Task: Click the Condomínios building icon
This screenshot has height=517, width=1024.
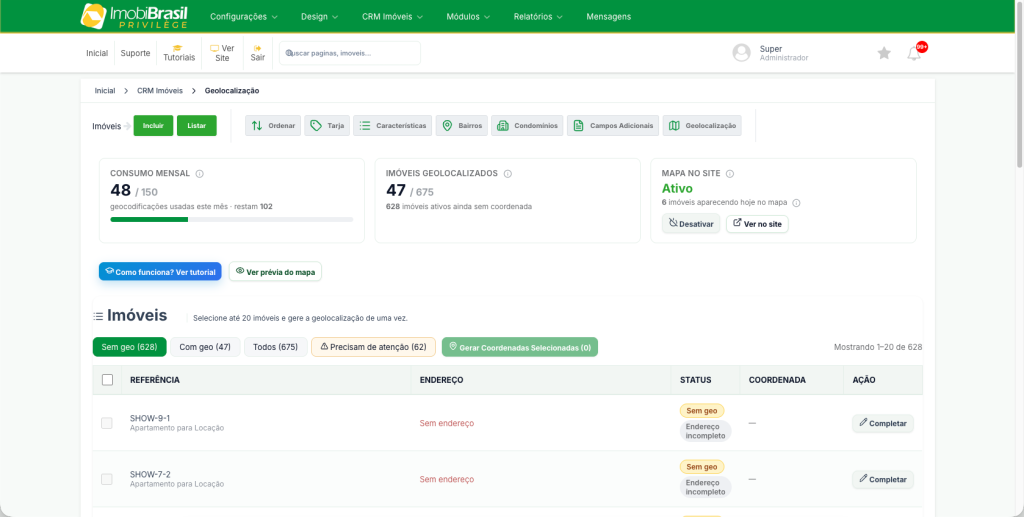Action: tap(503, 125)
